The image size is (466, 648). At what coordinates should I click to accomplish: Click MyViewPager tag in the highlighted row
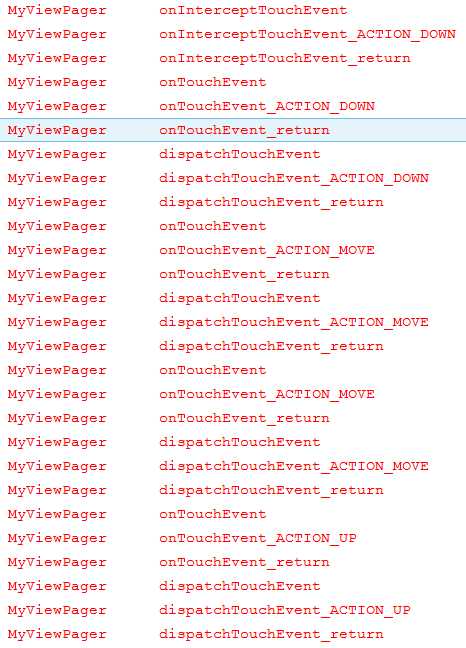pos(57,130)
